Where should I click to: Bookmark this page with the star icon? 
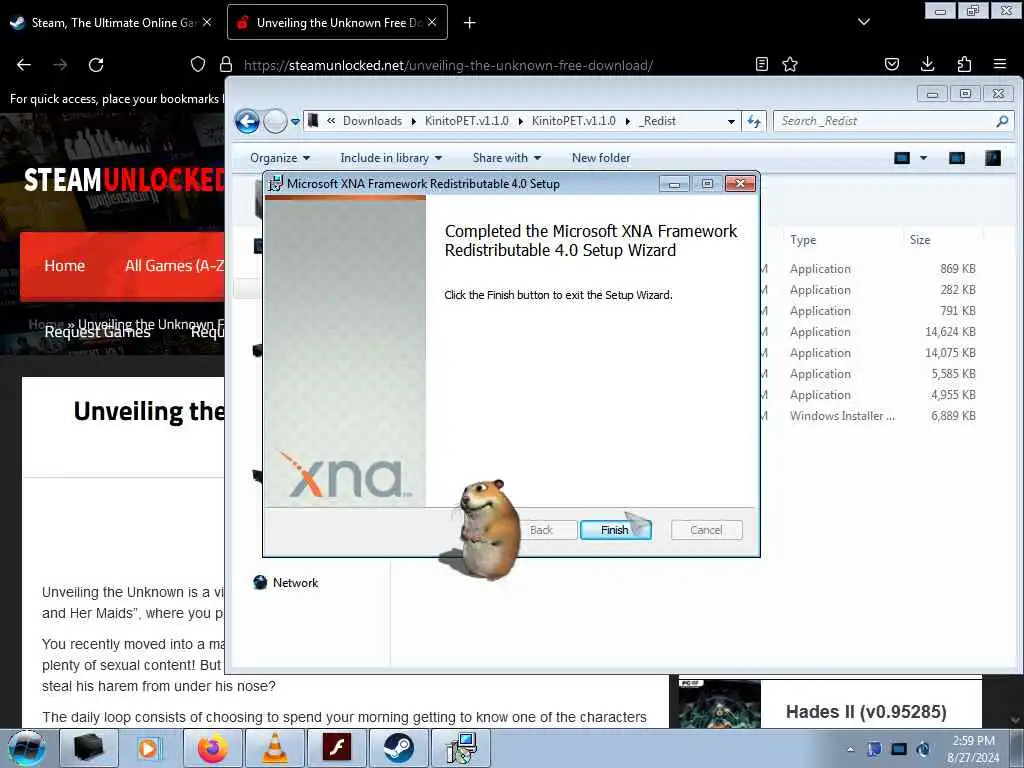pyautogui.click(x=790, y=64)
